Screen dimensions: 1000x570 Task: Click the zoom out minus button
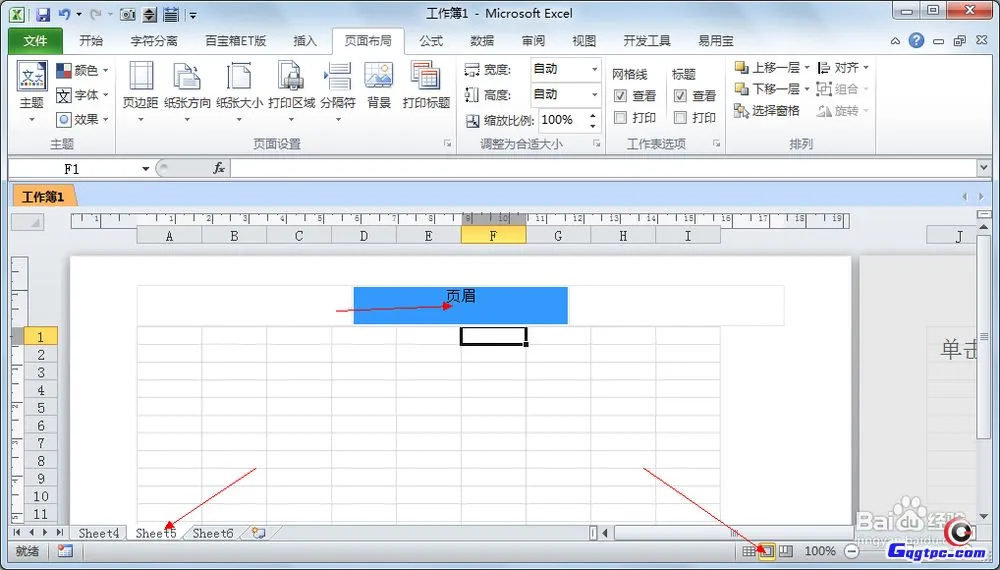coord(852,551)
